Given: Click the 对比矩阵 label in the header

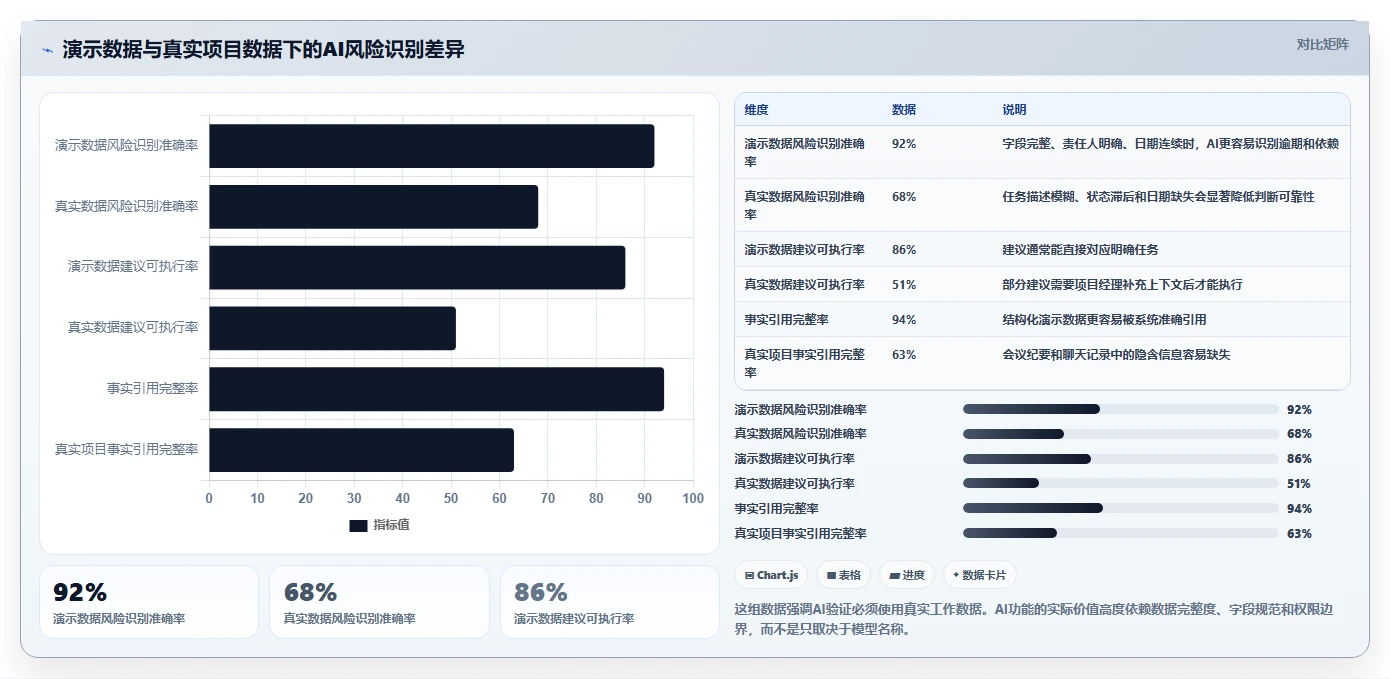Looking at the screenshot, I should (1322, 44).
